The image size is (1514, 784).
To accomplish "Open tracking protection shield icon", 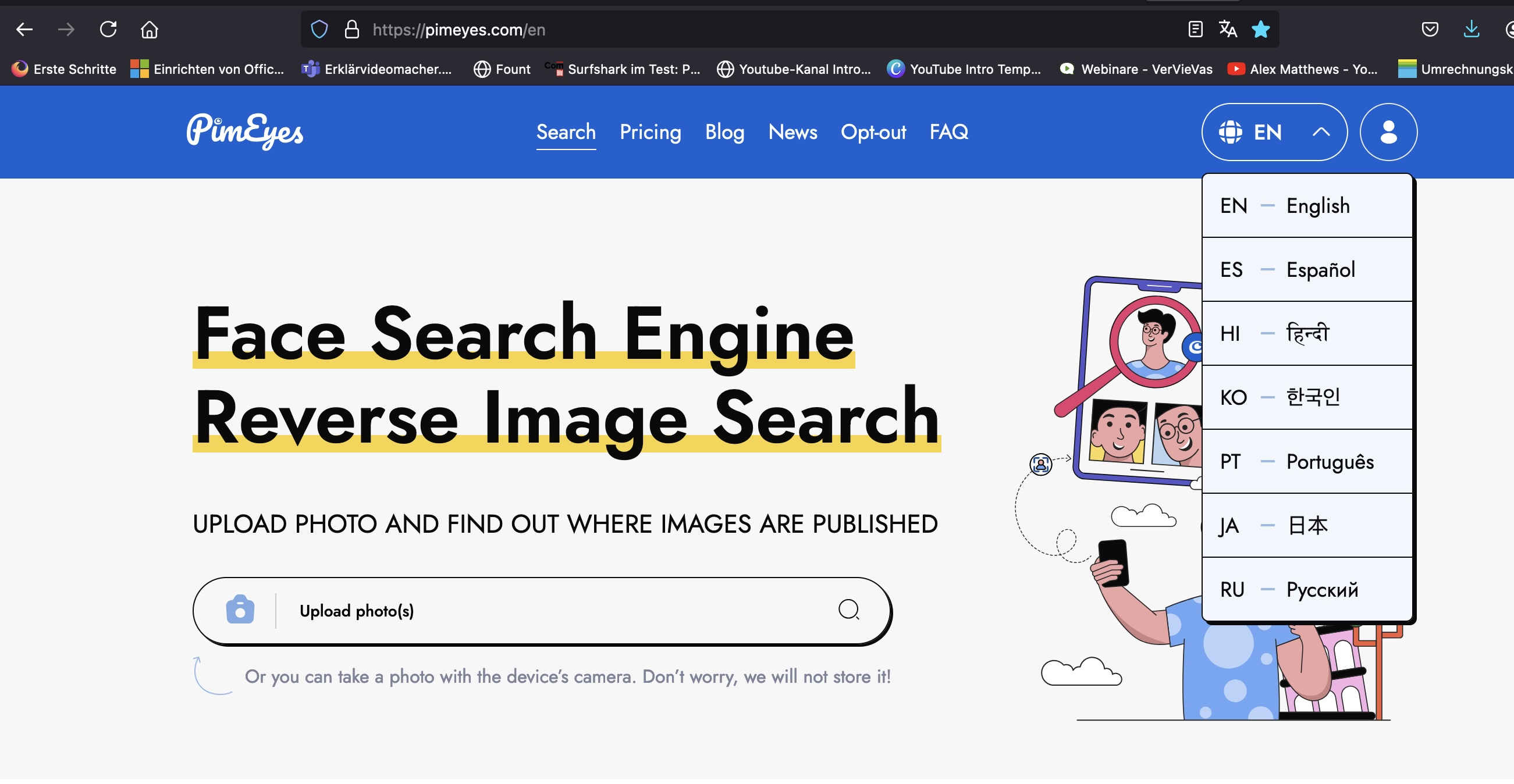I will click(319, 29).
